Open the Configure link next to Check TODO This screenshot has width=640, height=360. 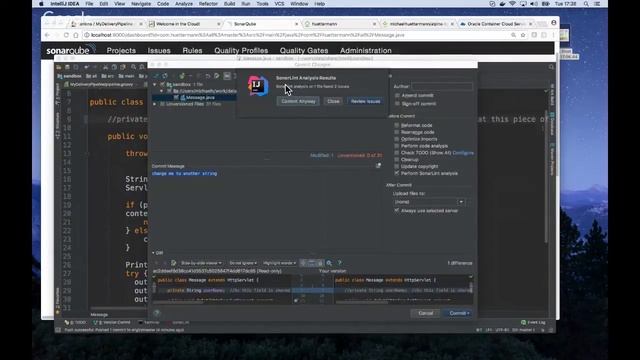click(463, 153)
